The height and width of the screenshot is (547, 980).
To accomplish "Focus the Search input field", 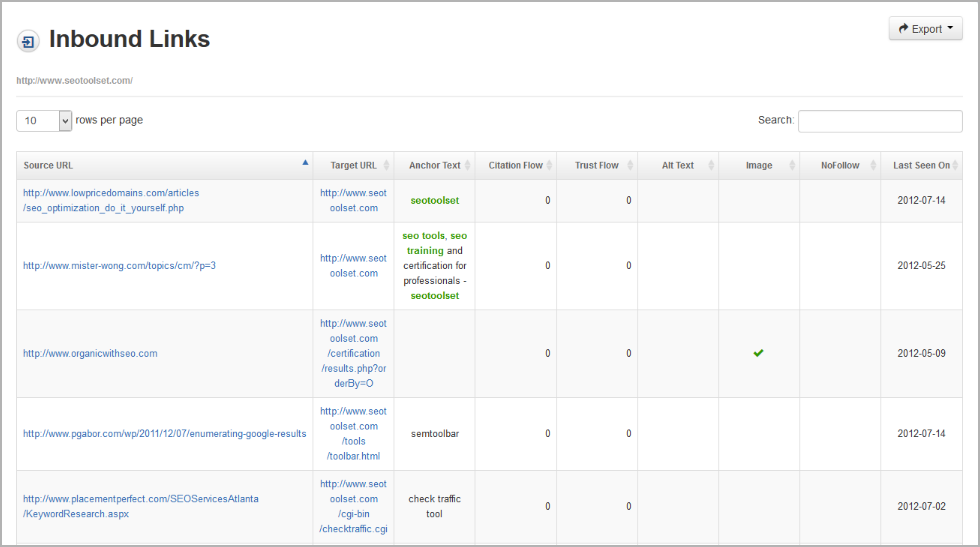I will pyautogui.click(x=880, y=121).
